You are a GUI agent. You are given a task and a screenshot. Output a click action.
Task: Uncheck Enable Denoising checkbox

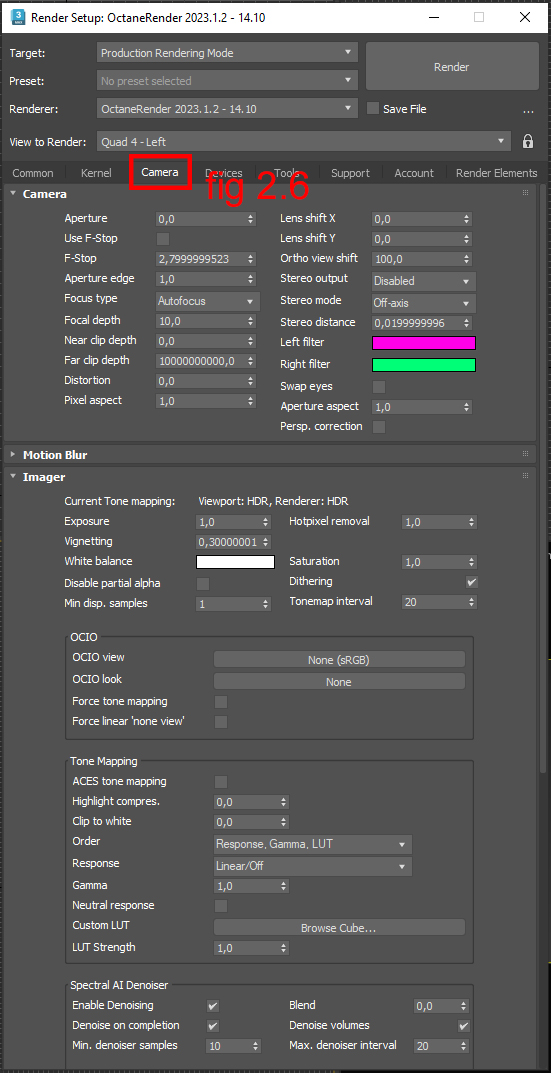pyautogui.click(x=213, y=1006)
